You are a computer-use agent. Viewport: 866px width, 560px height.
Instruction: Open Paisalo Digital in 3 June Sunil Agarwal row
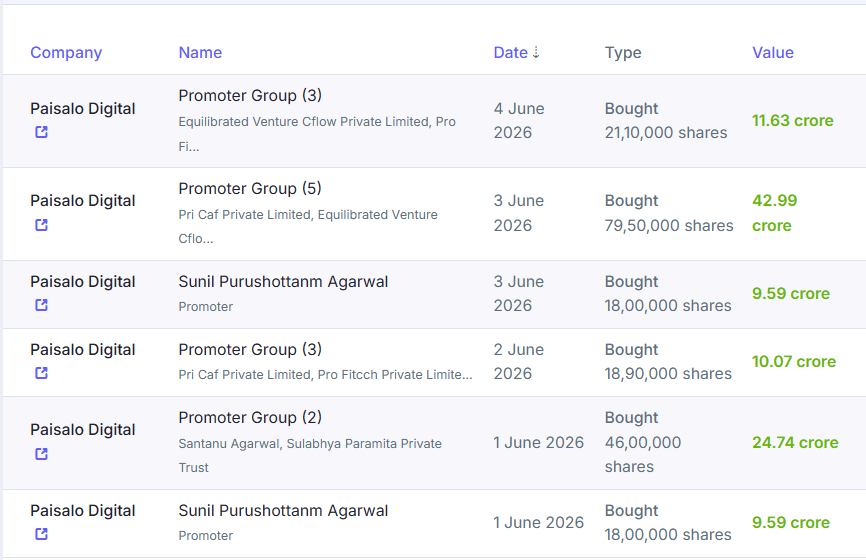83,282
